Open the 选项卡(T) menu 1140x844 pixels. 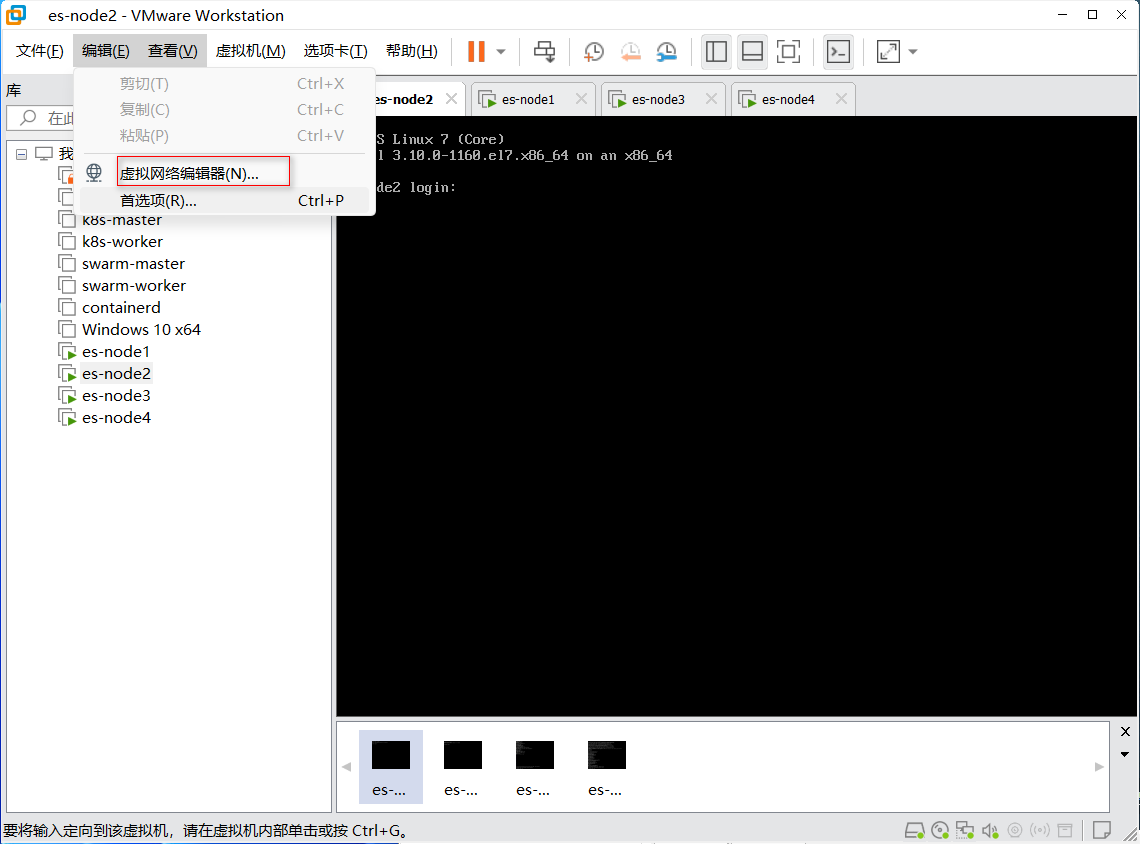pyautogui.click(x=335, y=51)
